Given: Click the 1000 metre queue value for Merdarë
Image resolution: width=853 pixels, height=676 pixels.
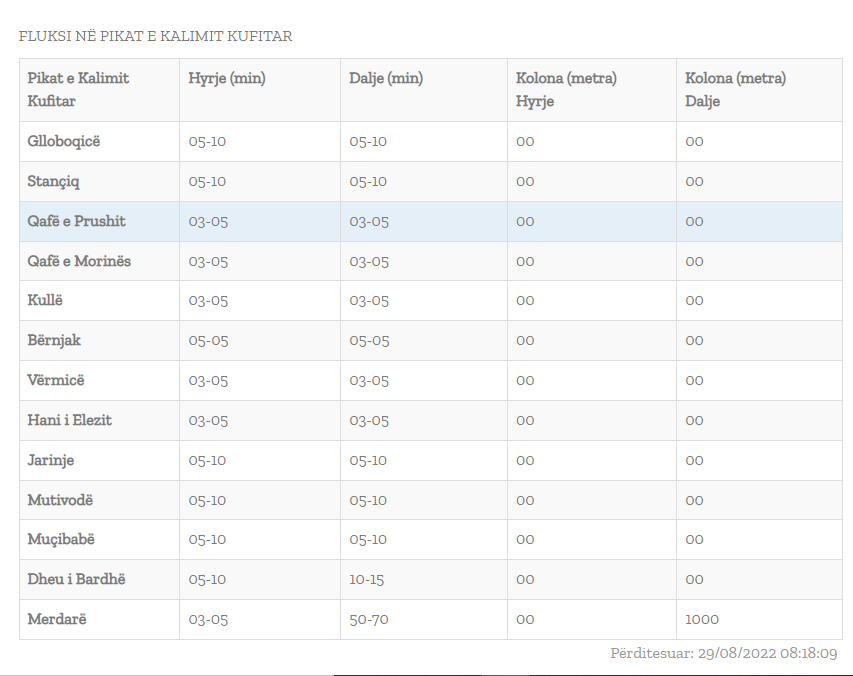Looking at the screenshot, I should point(701,619).
